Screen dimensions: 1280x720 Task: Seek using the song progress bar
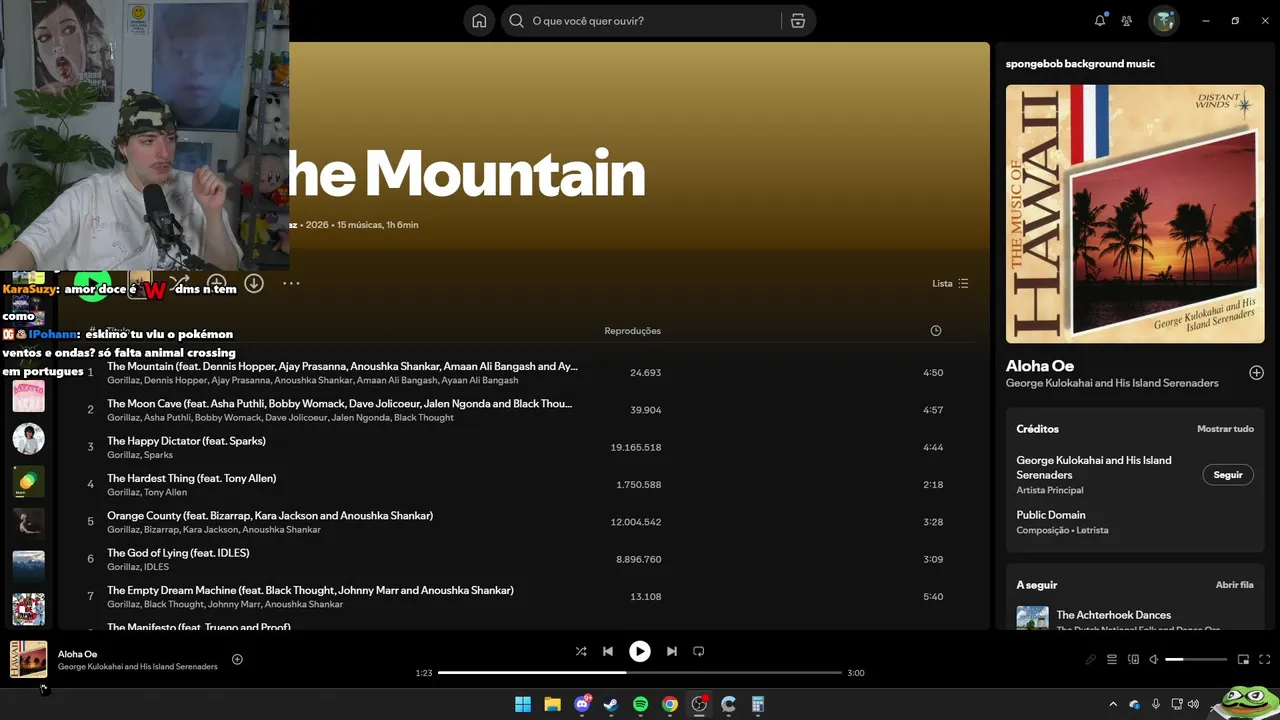(640, 673)
